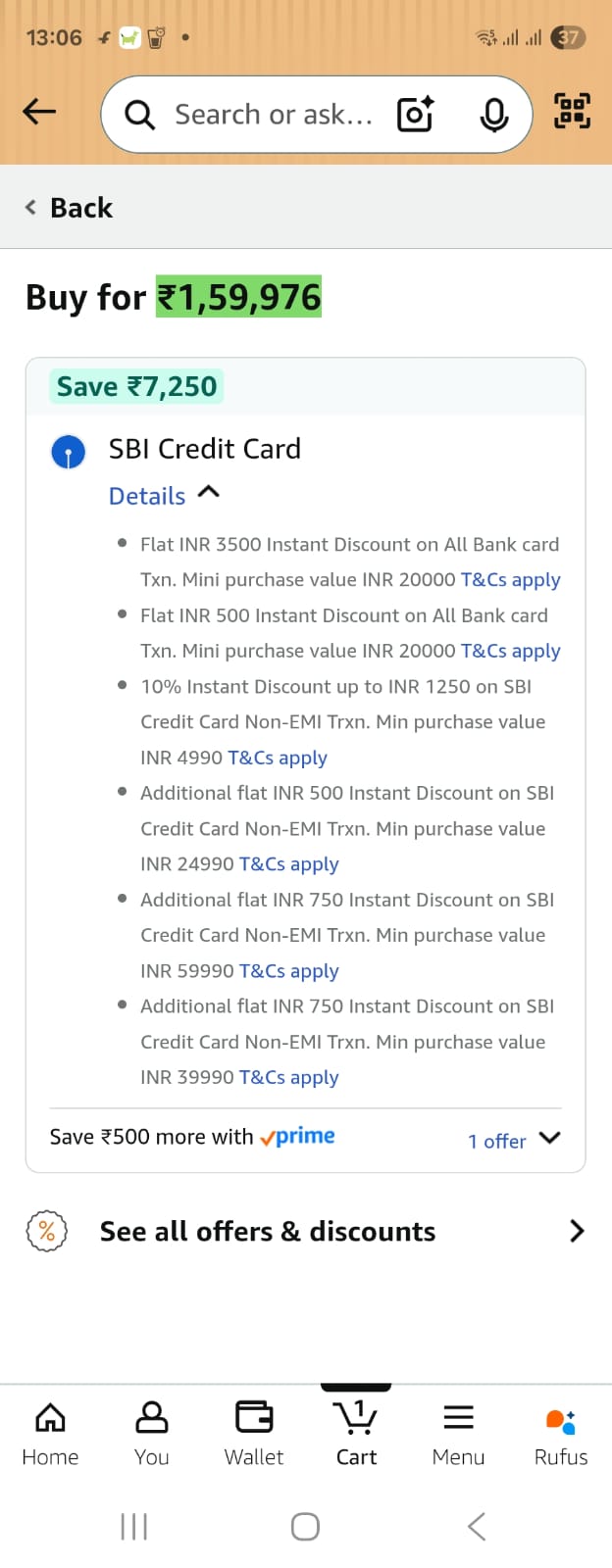Open See all offers & discounts
The width and height of the screenshot is (612, 1568).
click(x=305, y=1232)
